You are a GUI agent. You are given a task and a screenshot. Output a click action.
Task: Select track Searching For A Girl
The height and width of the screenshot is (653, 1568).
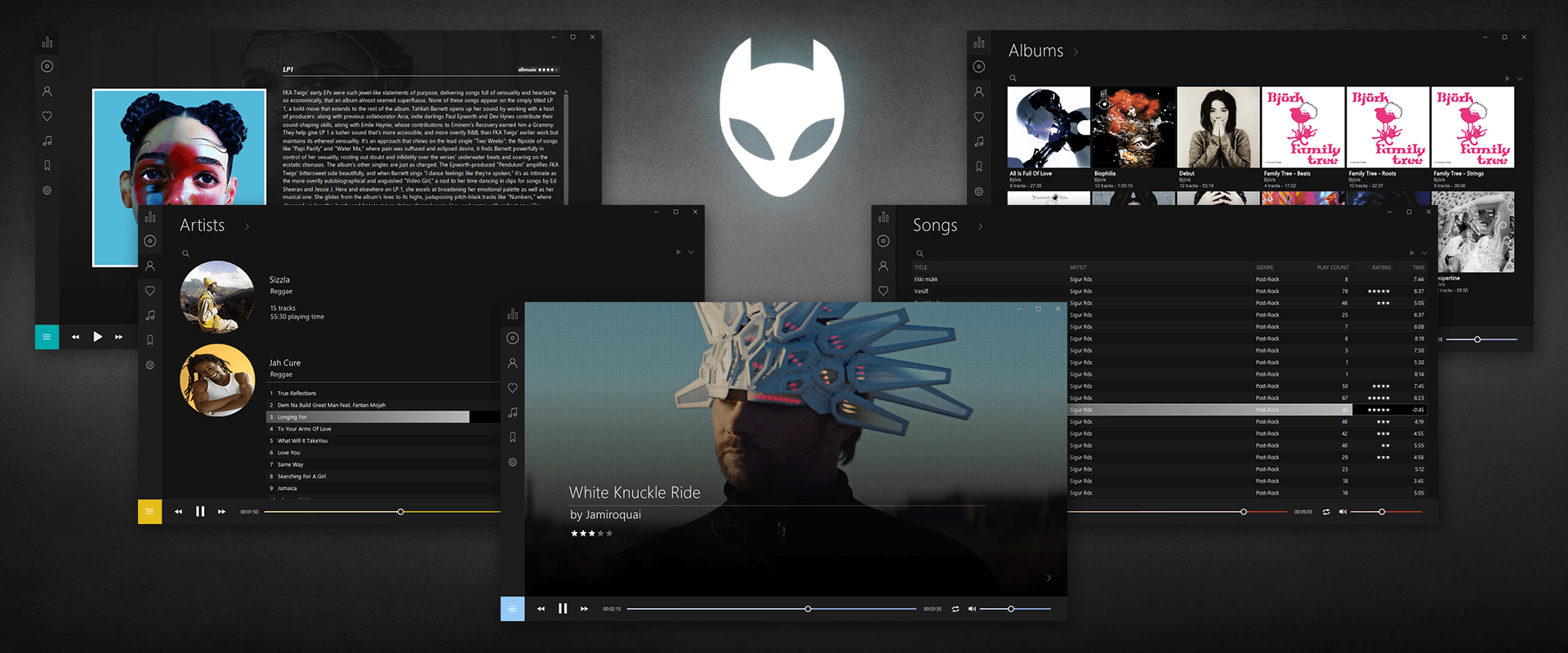tap(301, 477)
